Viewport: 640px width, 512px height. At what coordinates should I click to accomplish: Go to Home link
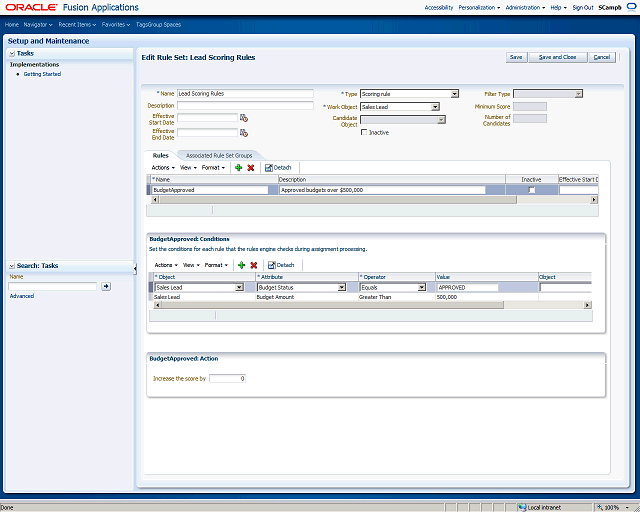pyautogui.click(x=11, y=24)
